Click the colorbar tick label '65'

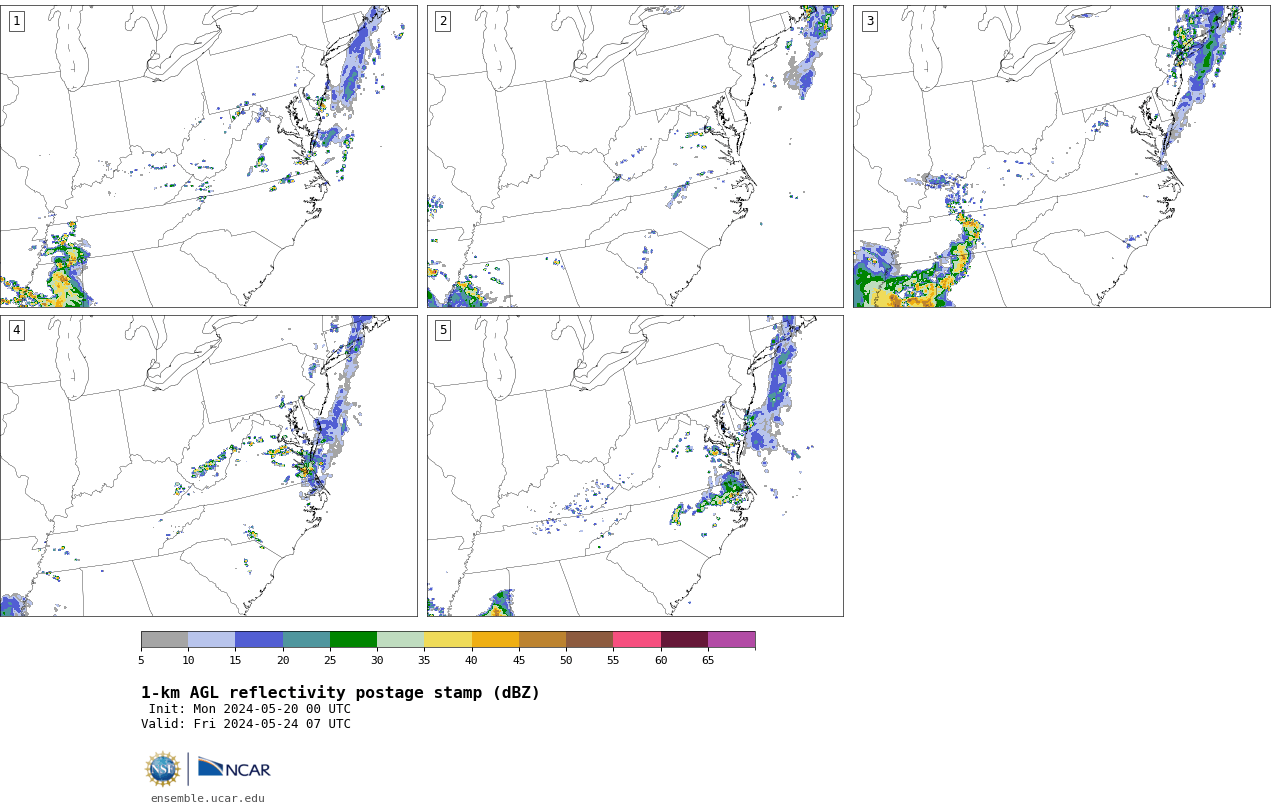click(708, 660)
